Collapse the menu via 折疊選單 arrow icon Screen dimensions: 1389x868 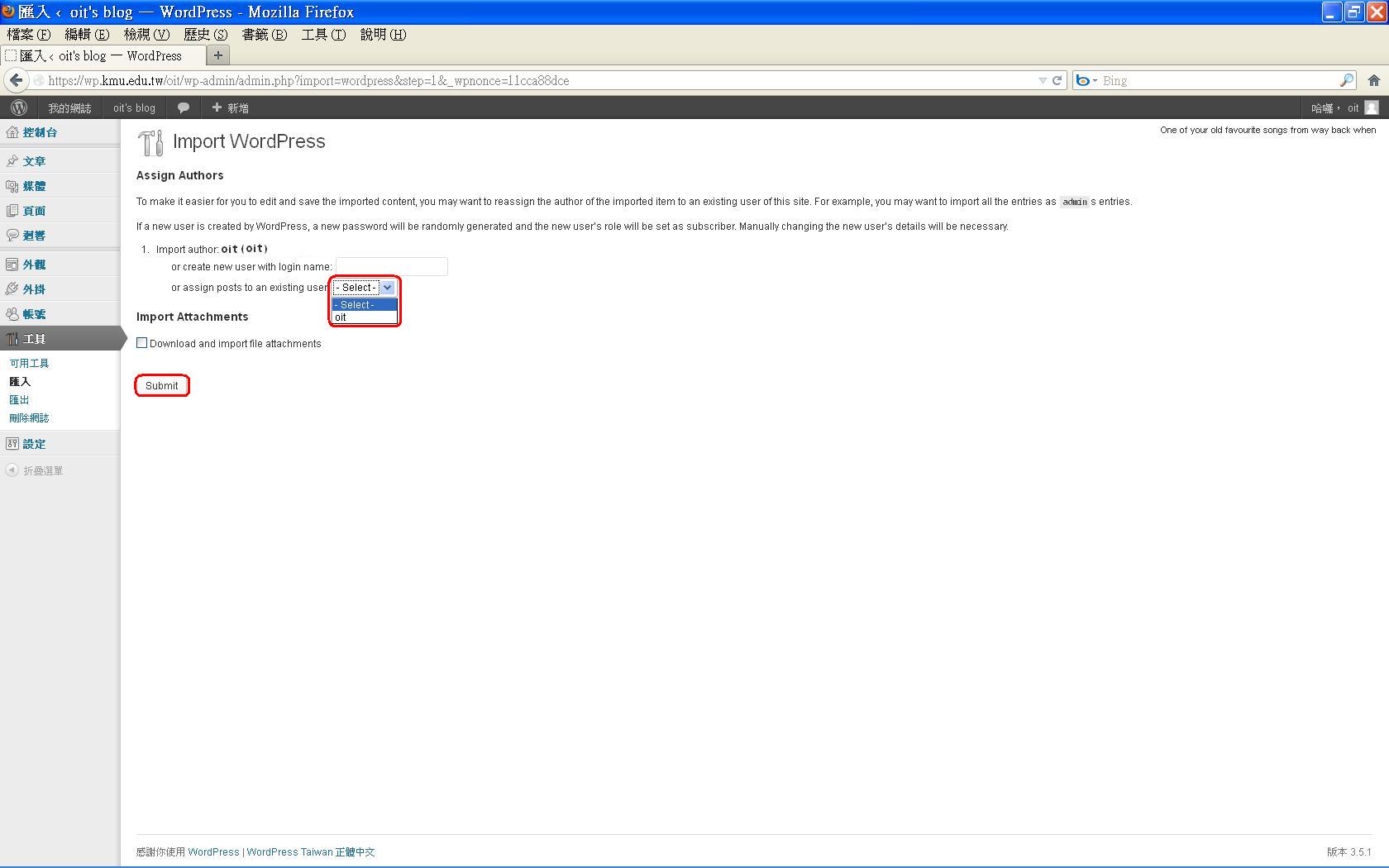point(12,470)
